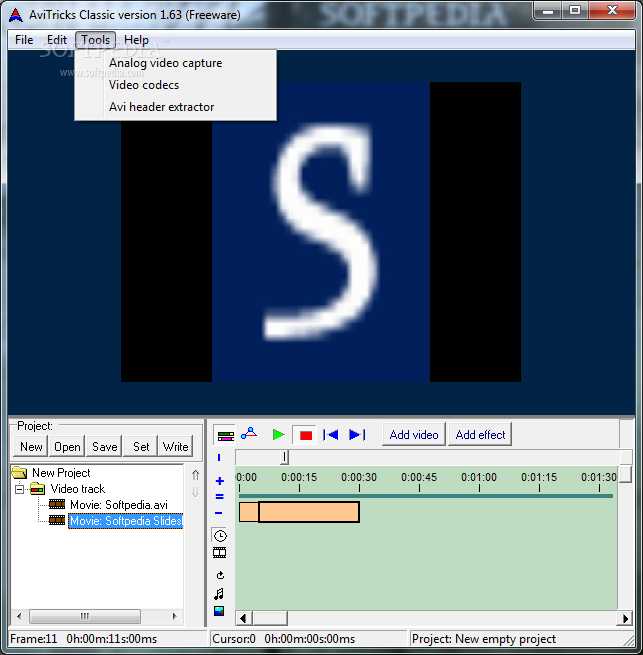This screenshot has height=655, width=643.
Task: Click the timeline horizontal scrollbar thumb
Action: [270, 618]
